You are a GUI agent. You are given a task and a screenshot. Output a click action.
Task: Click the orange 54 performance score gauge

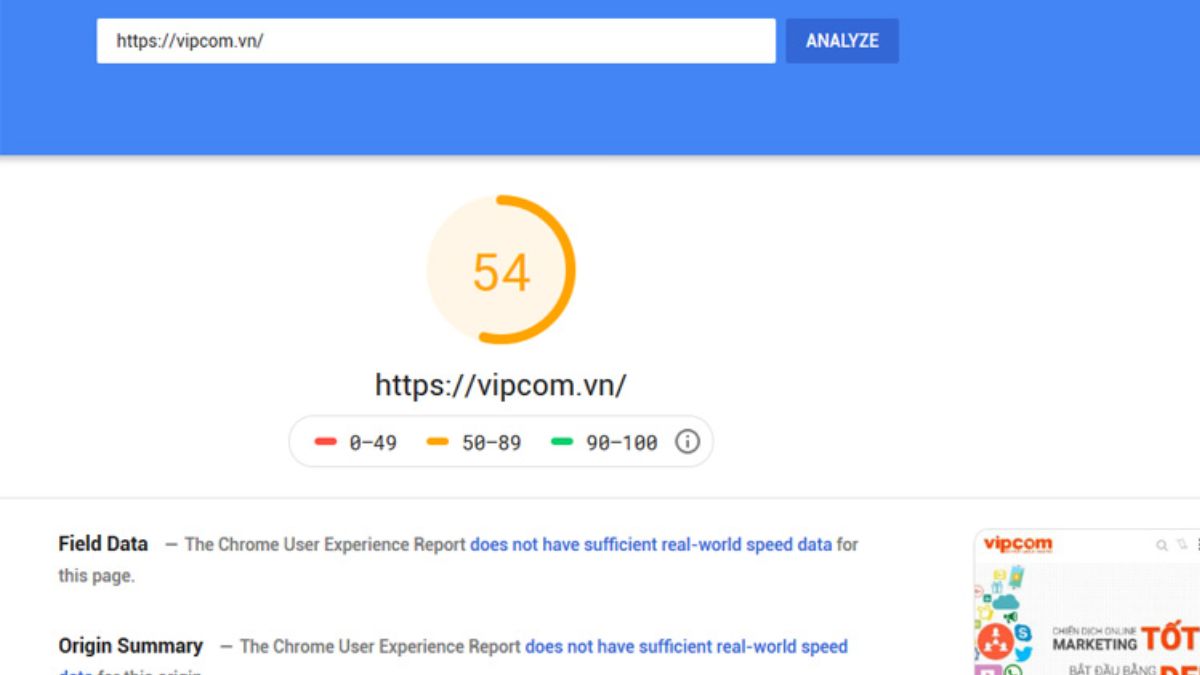pos(502,272)
